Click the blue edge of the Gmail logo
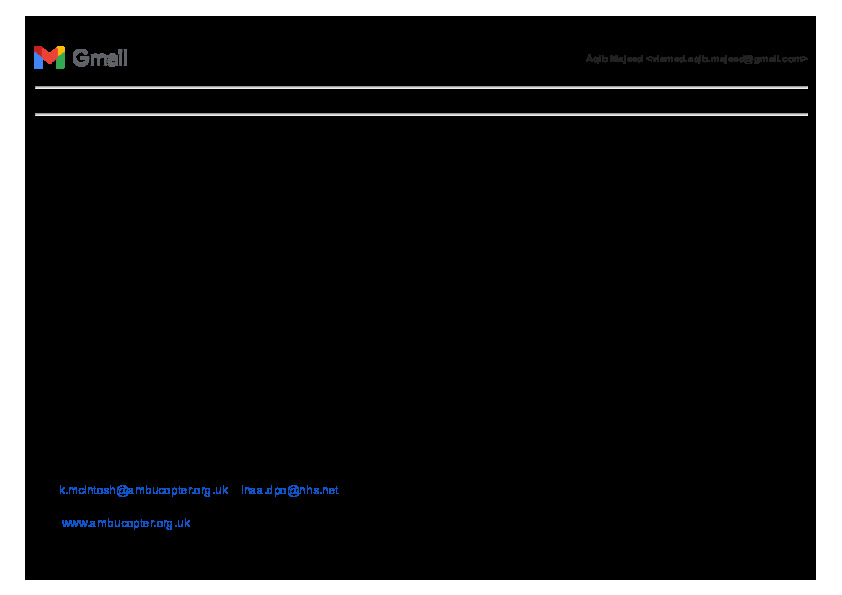 coord(37,60)
